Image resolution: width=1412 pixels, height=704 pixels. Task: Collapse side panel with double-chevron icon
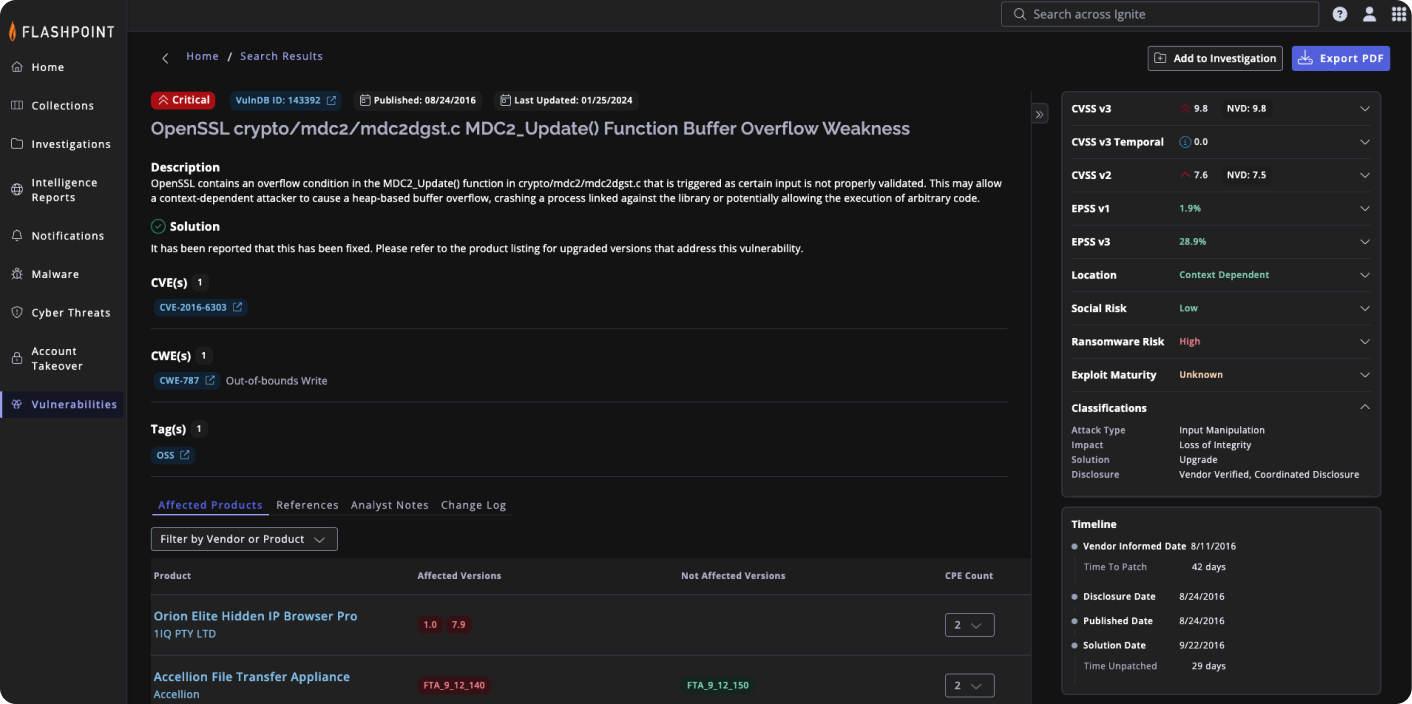coord(1040,115)
